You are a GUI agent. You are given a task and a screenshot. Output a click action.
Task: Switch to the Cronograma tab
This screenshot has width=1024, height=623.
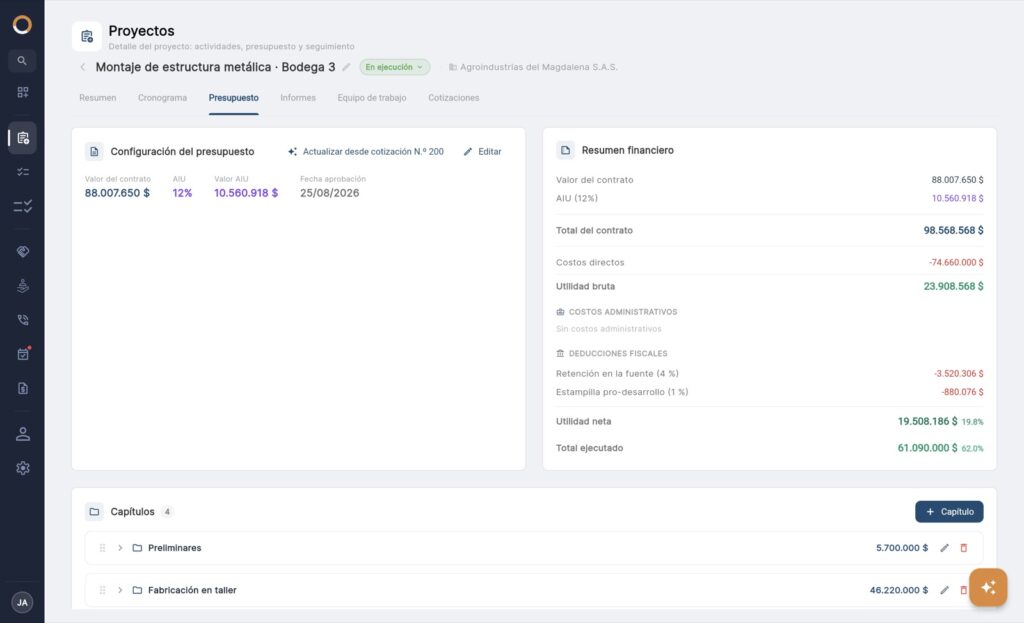click(162, 98)
